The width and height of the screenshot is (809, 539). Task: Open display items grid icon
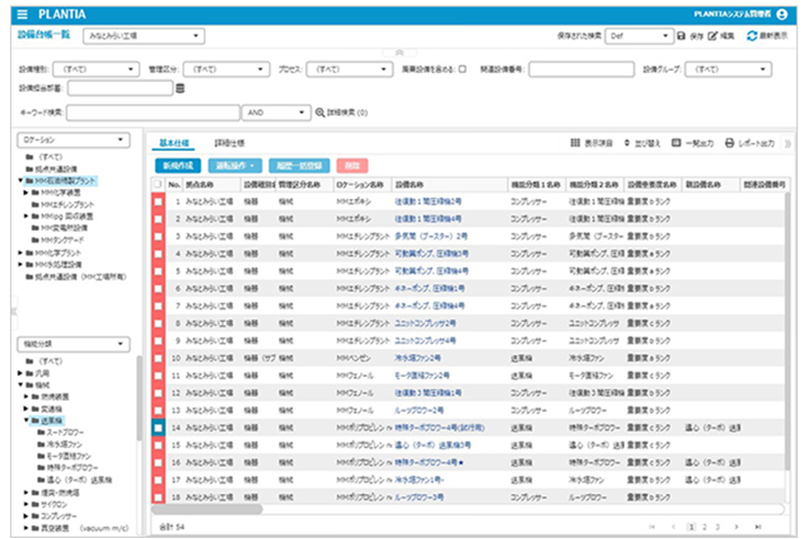[575, 143]
